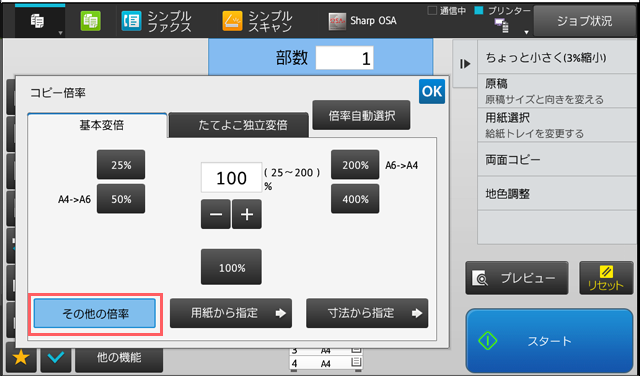Expand the printer status dropdown arrow
The image size is (640, 376).
point(527,32)
